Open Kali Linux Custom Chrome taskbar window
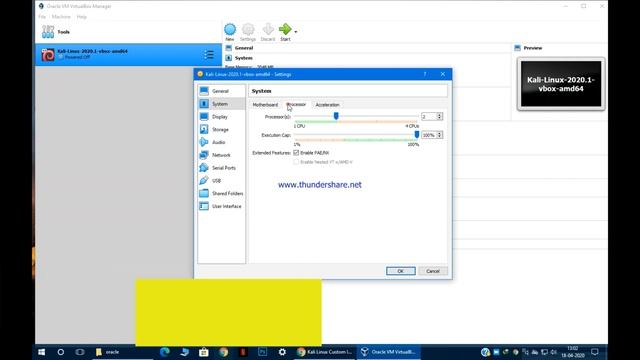This screenshot has height=360, width=640. coord(325,352)
